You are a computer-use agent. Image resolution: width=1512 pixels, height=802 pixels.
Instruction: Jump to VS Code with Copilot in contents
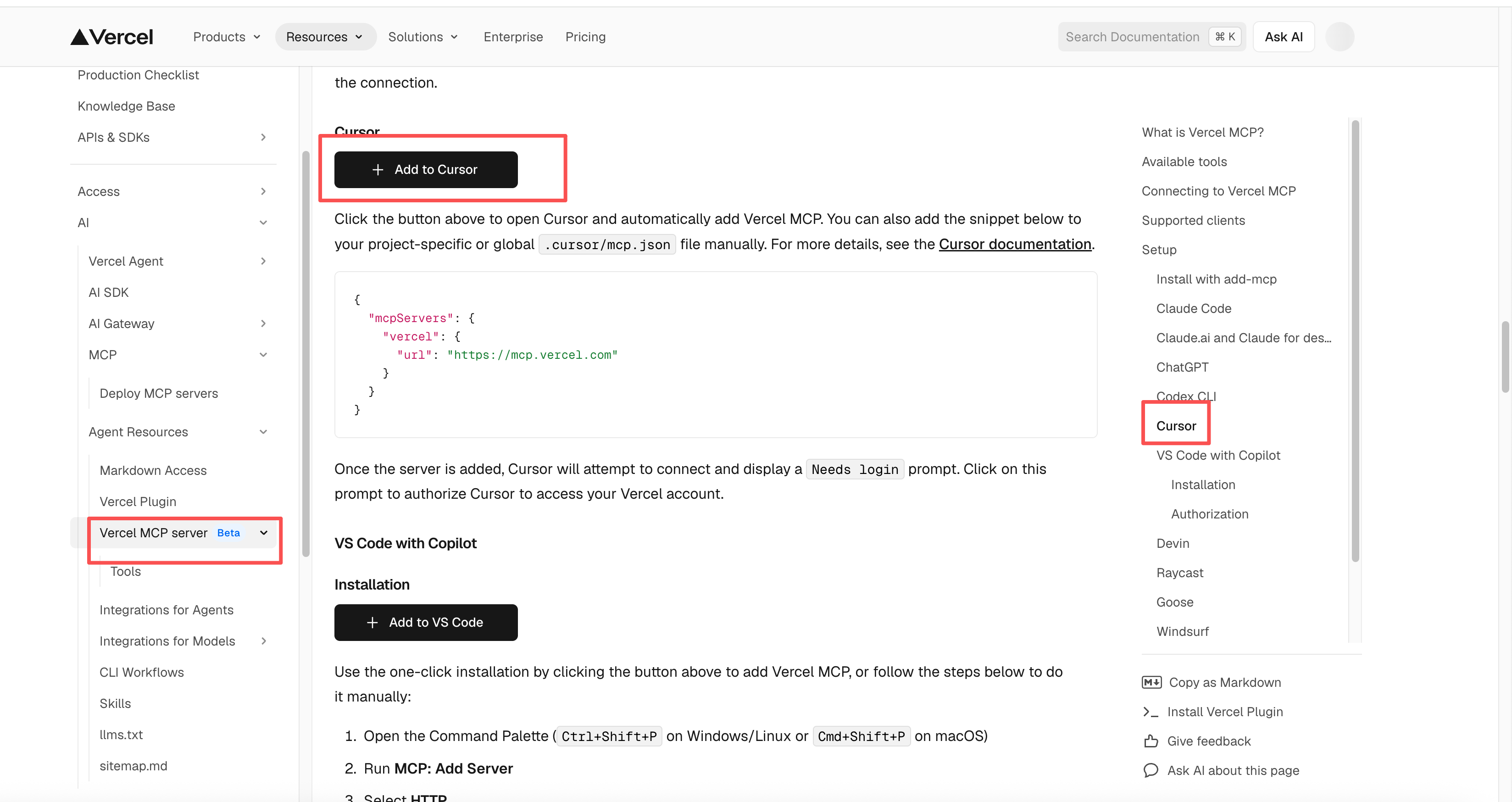pyautogui.click(x=1218, y=455)
